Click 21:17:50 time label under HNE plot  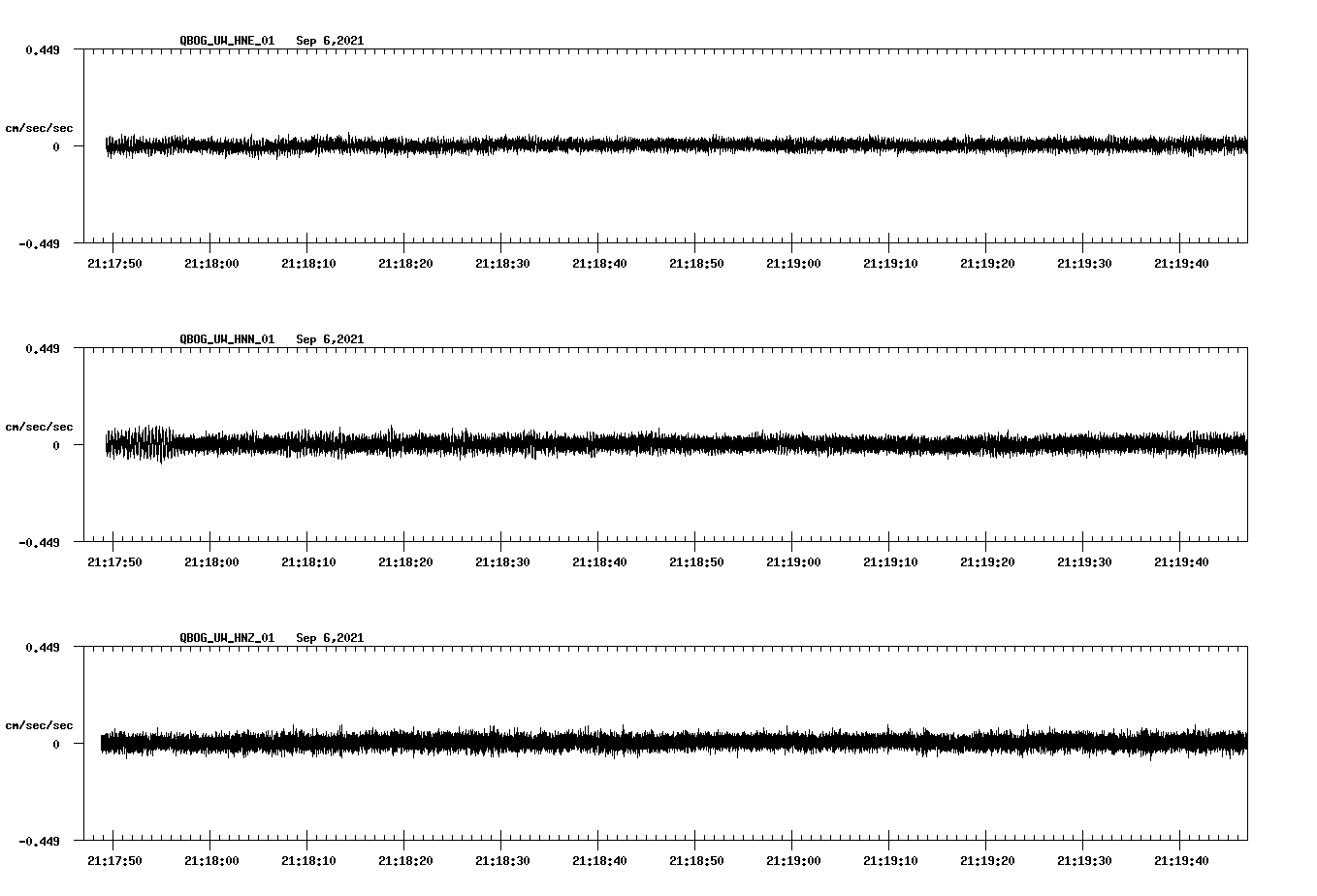point(114,264)
